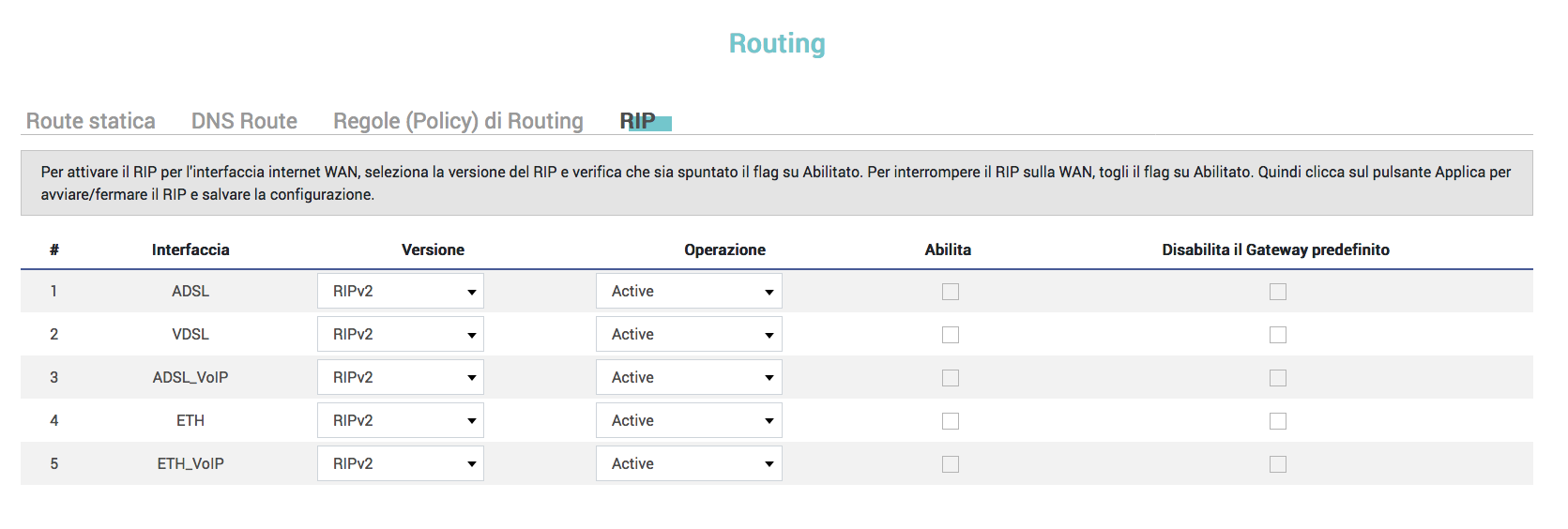Open the ADSL Operazione dropdown
Screen dimensions: 1568x529
[689, 292]
